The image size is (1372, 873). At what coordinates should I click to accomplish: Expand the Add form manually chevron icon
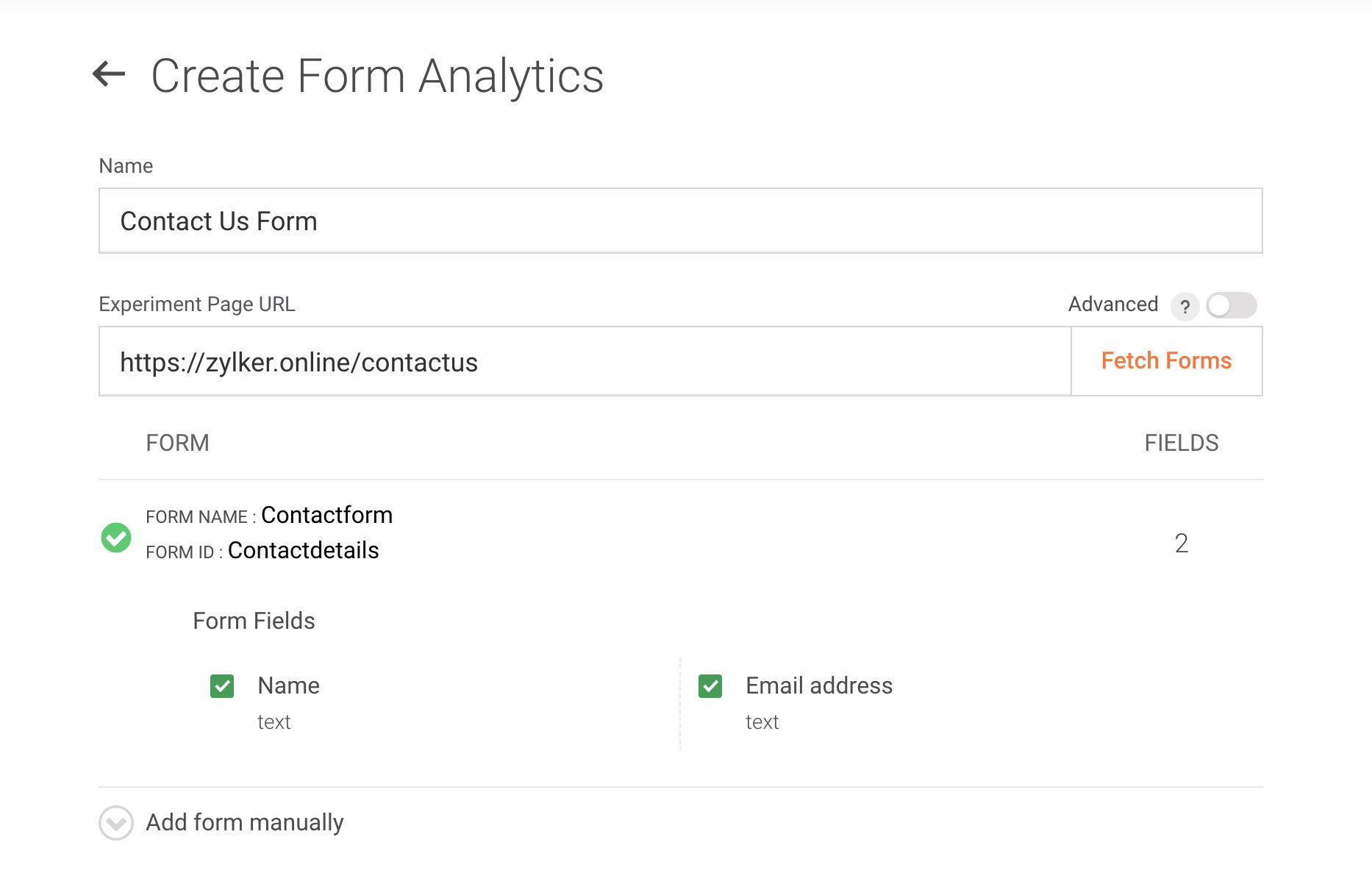click(116, 823)
